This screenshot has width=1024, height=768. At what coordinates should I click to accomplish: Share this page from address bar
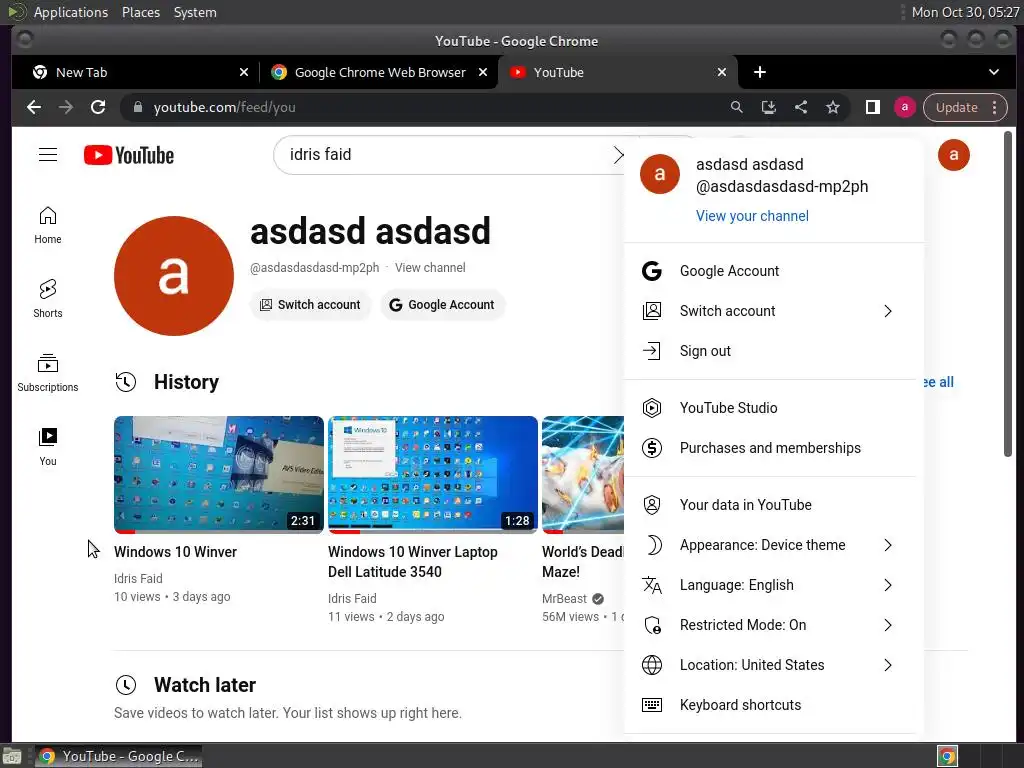click(x=801, y=107)
